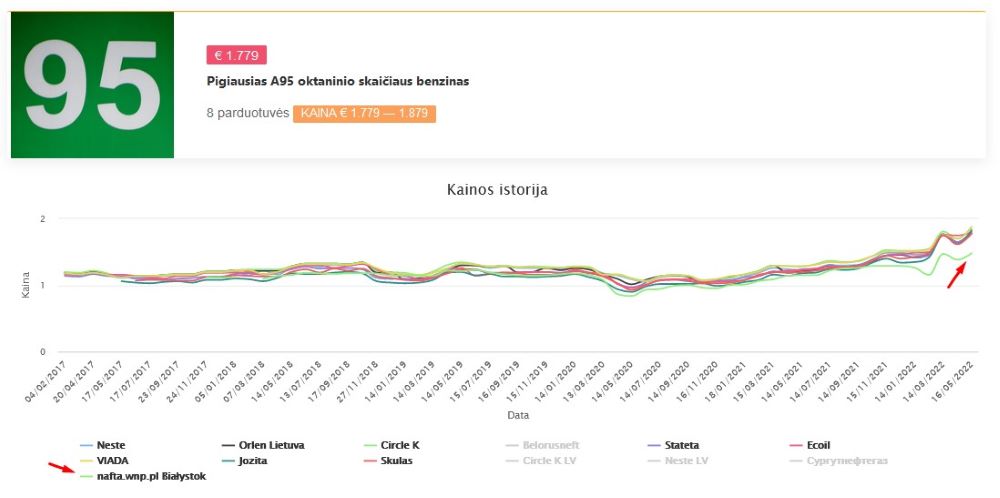Toggle the Jozita legend entry
Screen dimensions: 1000x498
(x=244, y=460)
